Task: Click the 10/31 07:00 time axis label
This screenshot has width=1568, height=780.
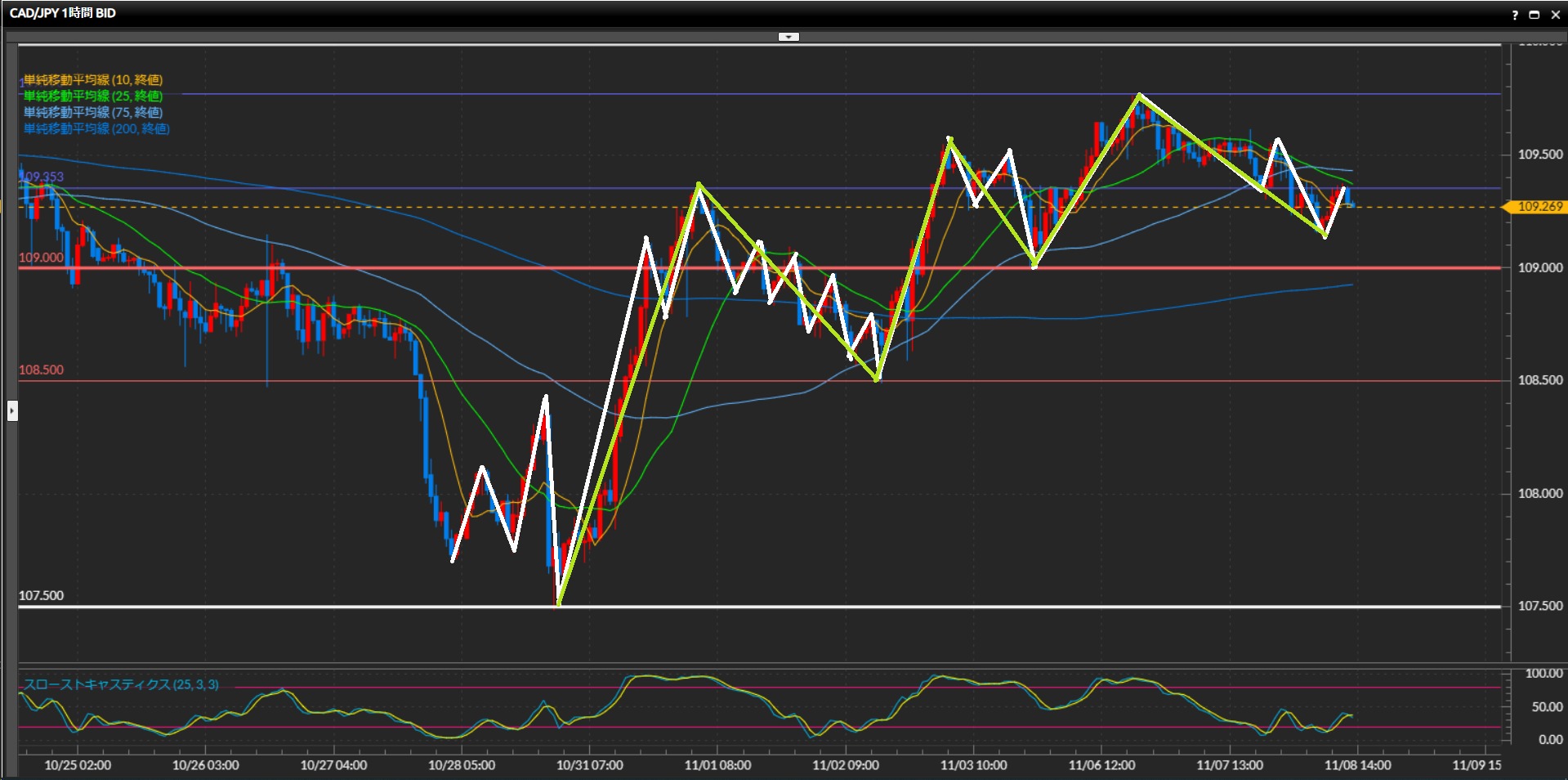Action: point(589,765)
